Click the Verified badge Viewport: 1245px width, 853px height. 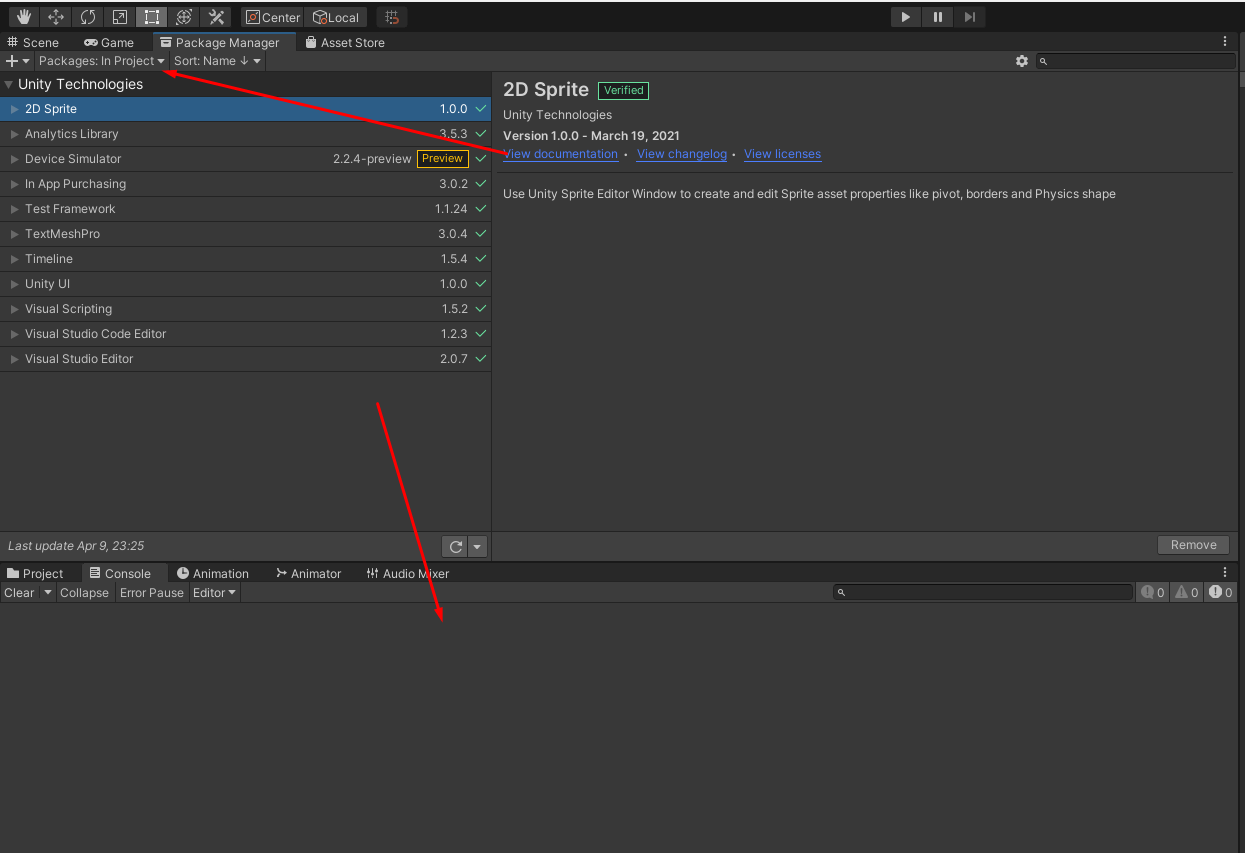pyautogui.click(x=623, y=90)
